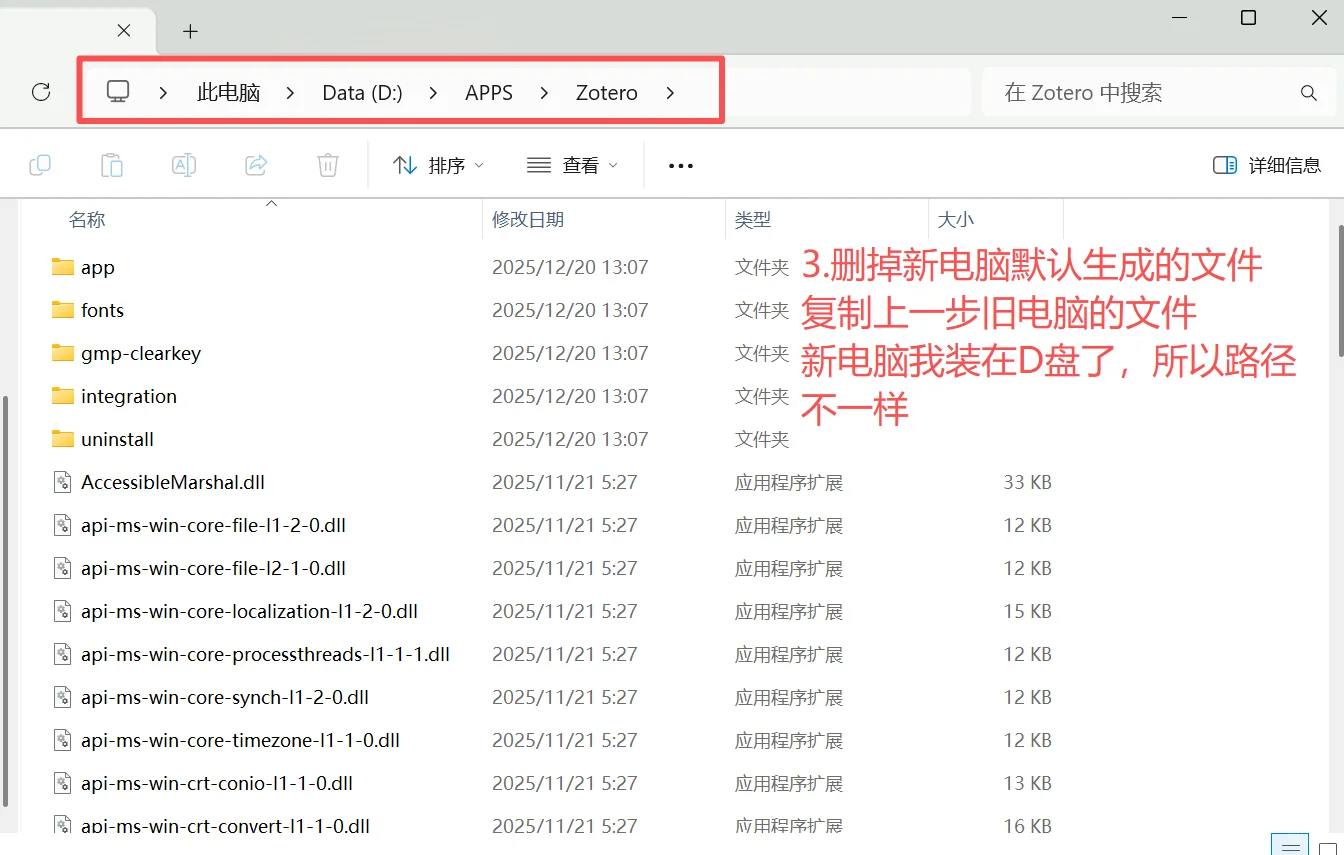
Task: Share a file with the share icon
Action: pyautogui.click(x=256, y=164)
